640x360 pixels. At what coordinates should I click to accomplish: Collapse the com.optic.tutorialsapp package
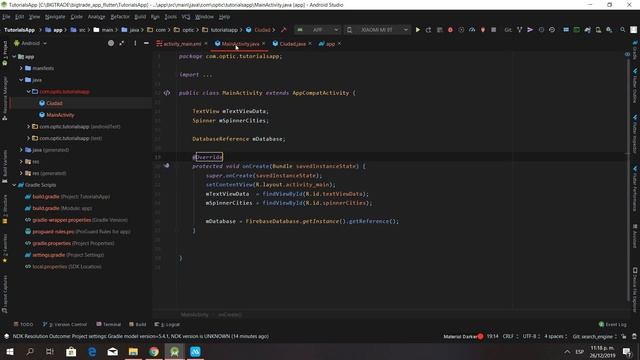29,91
